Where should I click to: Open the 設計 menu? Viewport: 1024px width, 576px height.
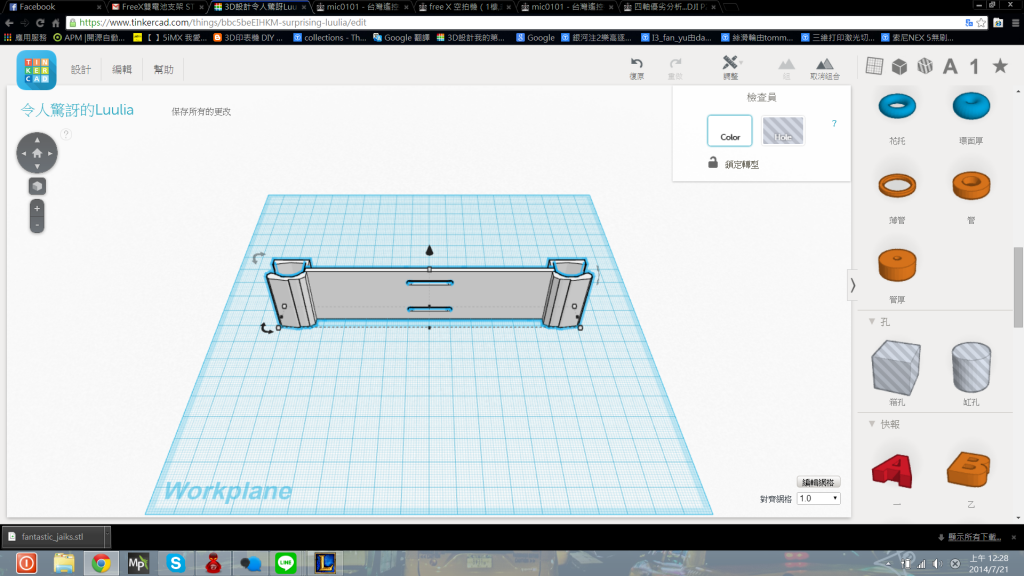point(81,69)
